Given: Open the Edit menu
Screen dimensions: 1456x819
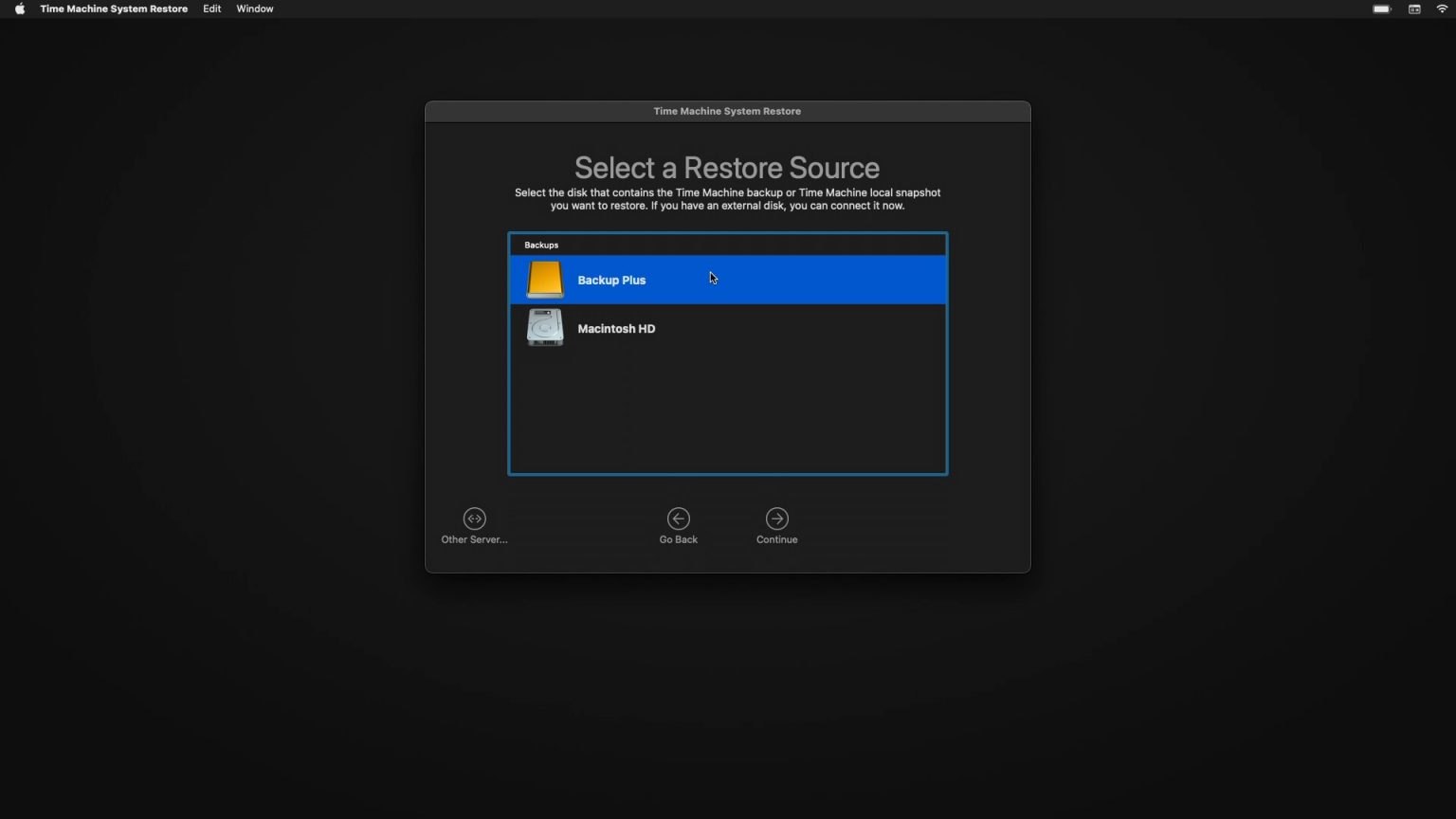Looking at the screenshot, I should tap(212, 9).
